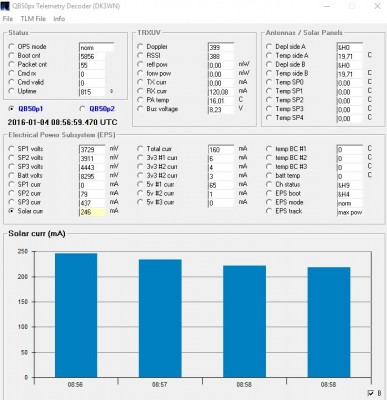Select the SP3 curr radio button
Screen dimensions: 387x400
12,202
